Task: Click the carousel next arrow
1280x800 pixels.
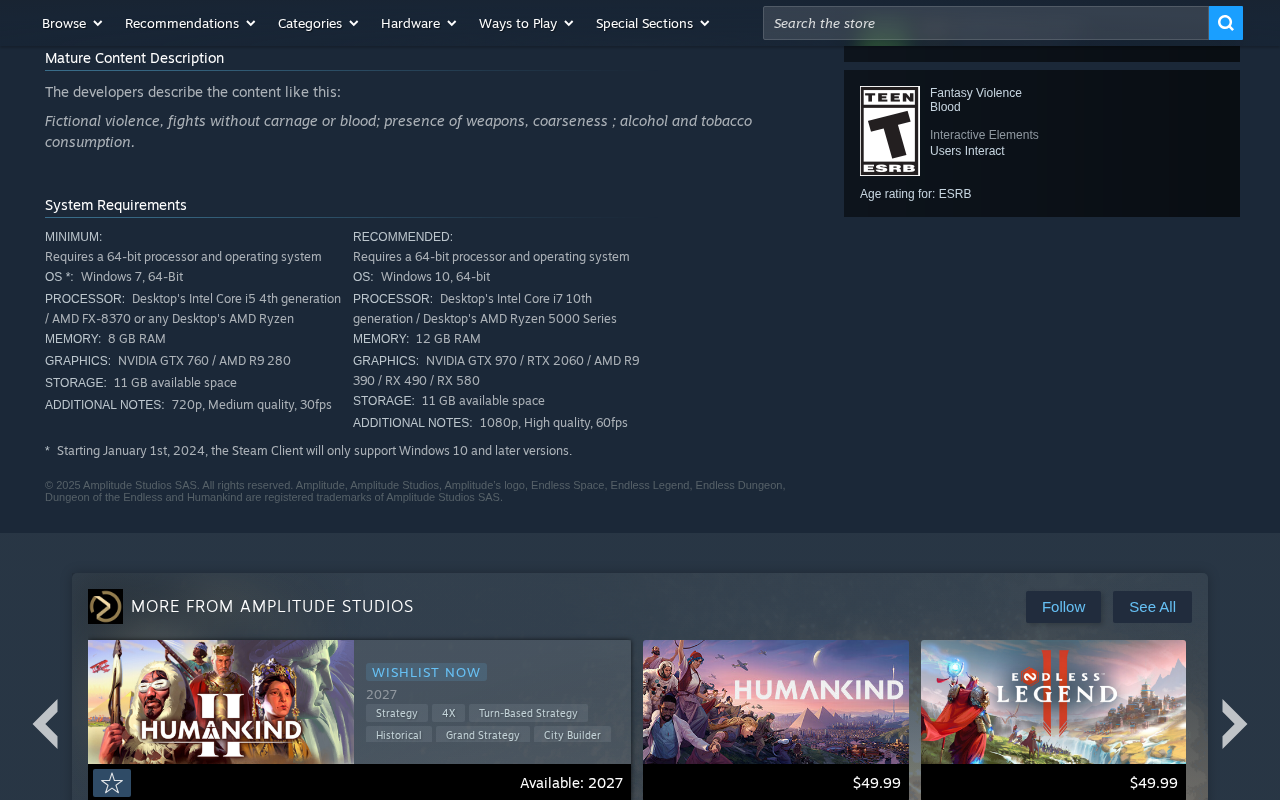Action: click(x=1235, y=724)
